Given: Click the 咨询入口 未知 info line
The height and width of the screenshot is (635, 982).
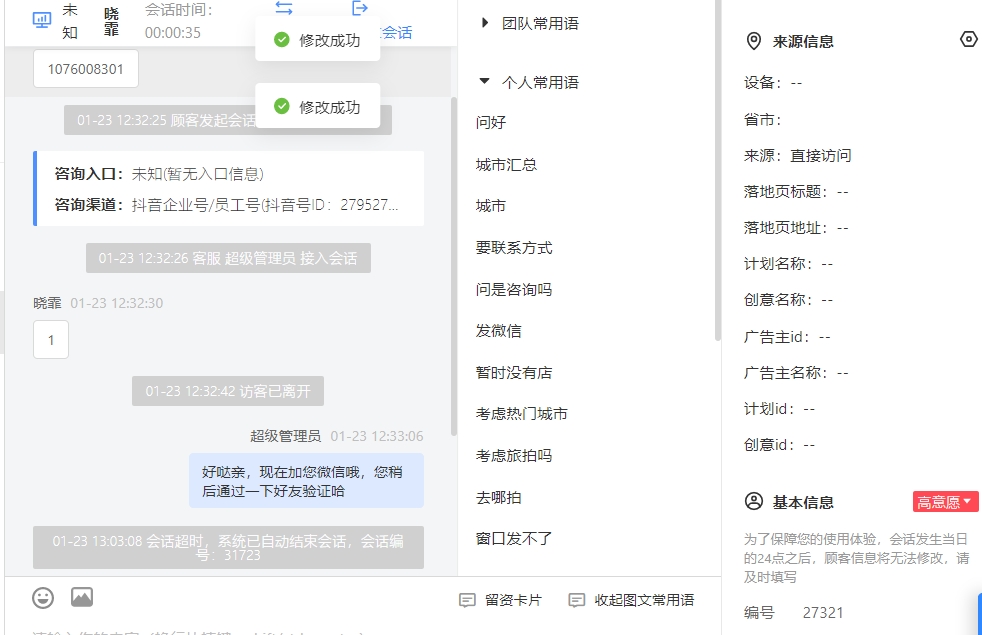Looking at the screenshot, I should [159, 174].
